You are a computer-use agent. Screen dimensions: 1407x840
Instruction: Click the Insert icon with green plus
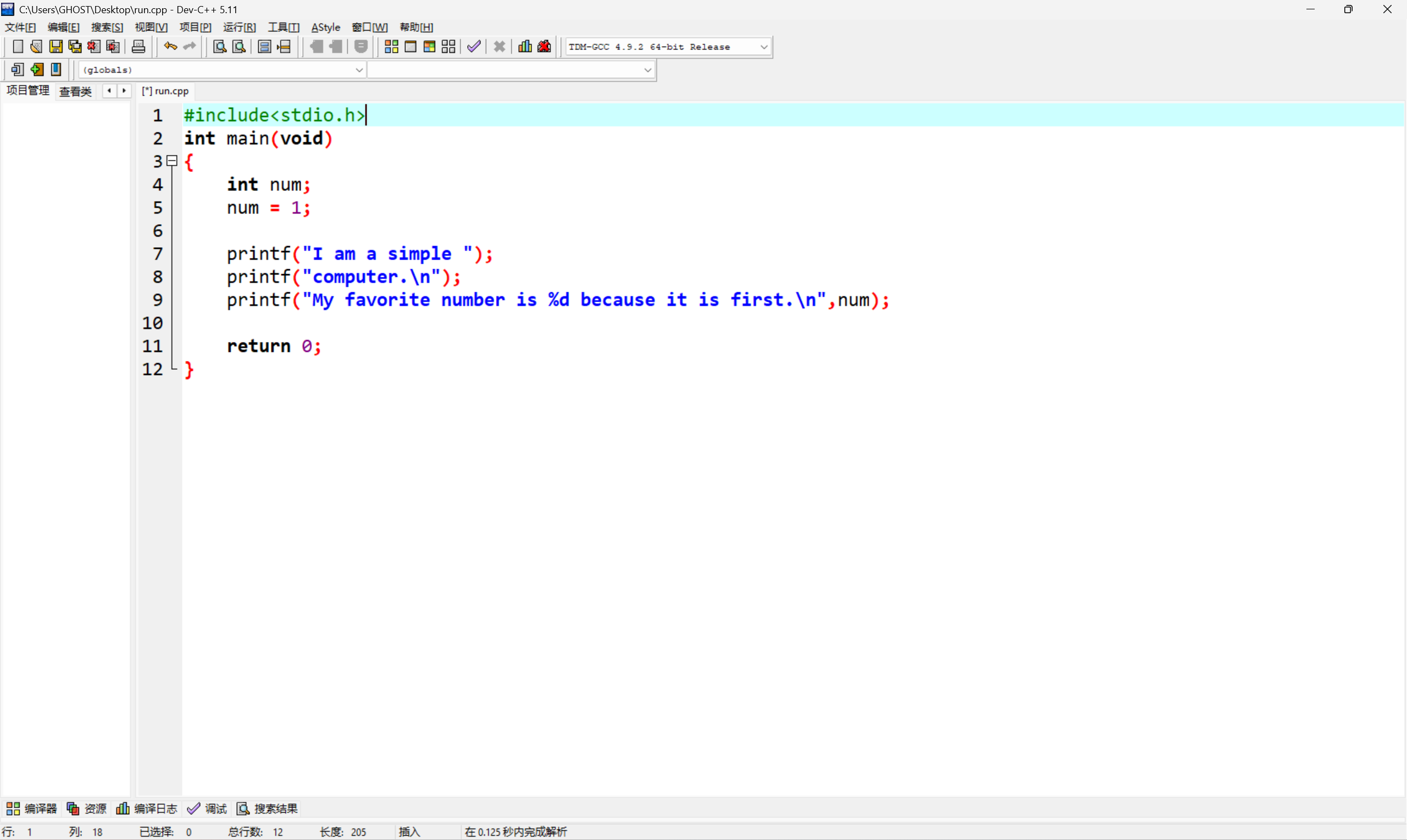[x=37, y=70]
